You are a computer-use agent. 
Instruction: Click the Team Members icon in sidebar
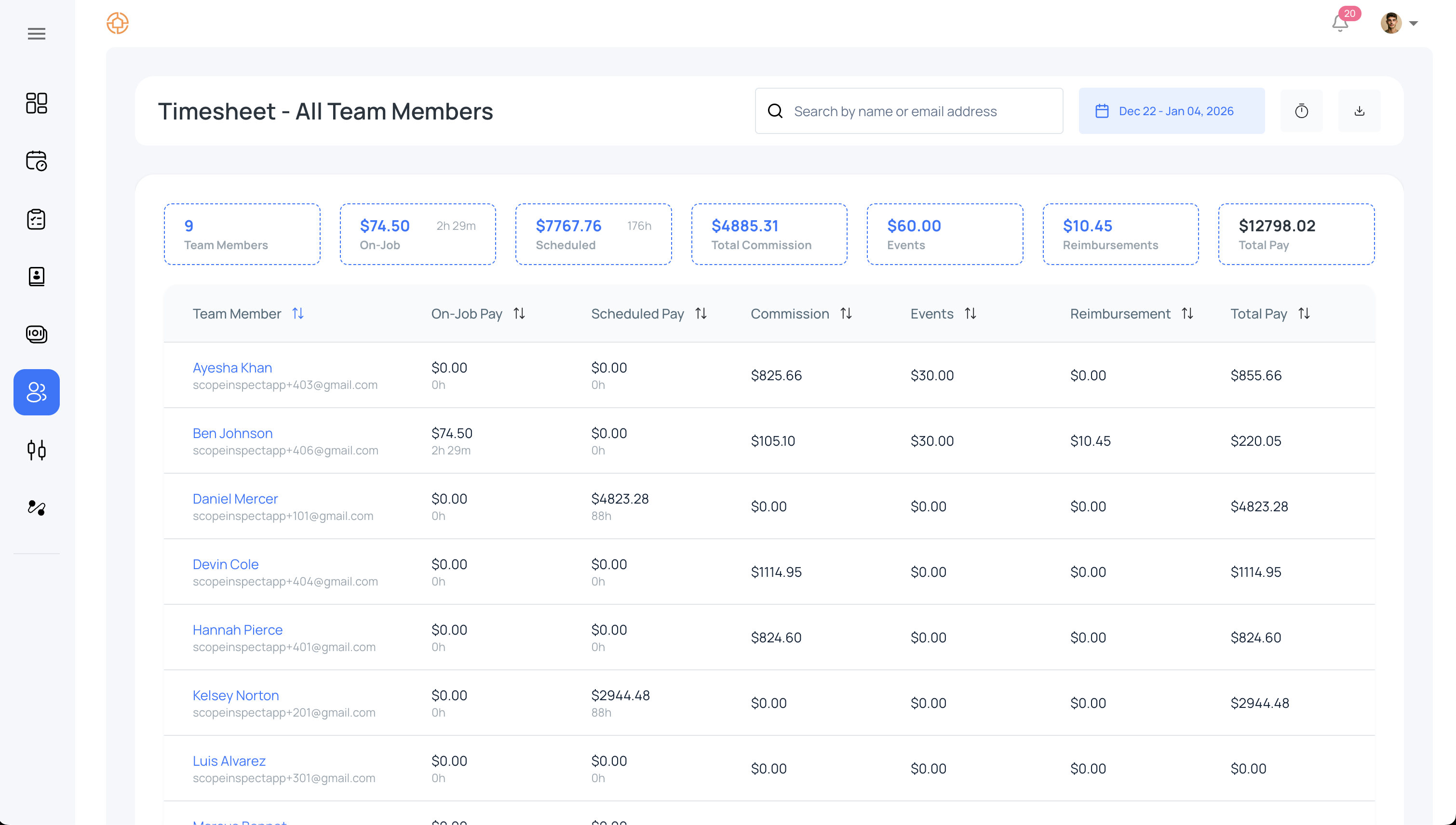click(x=36, y=392)
